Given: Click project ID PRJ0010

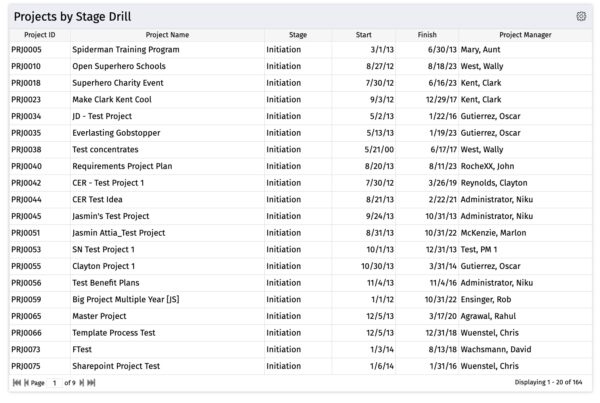Looking at the screenshot, I should (x=26, y=66).
